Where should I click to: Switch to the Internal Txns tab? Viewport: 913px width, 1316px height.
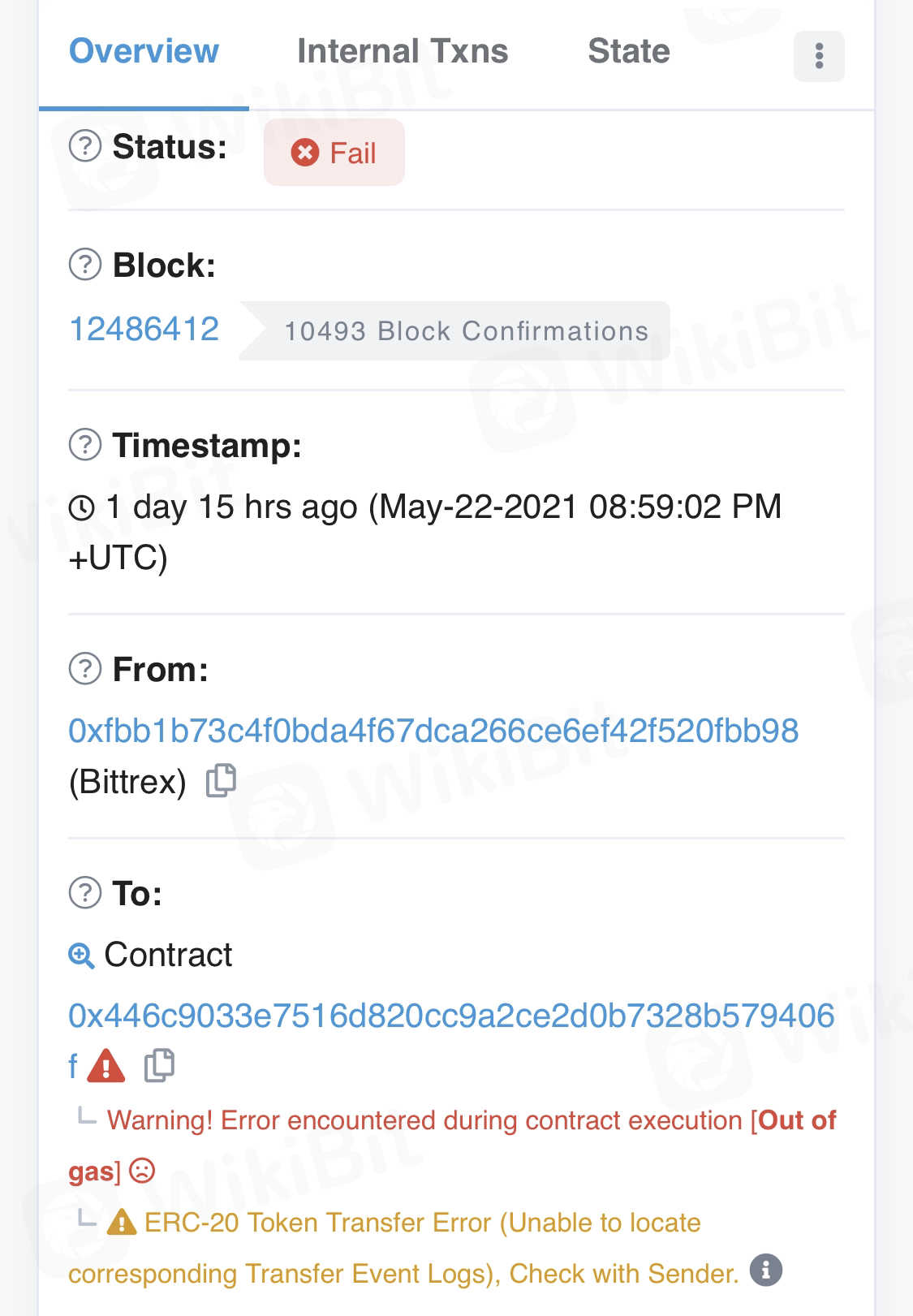403,51
